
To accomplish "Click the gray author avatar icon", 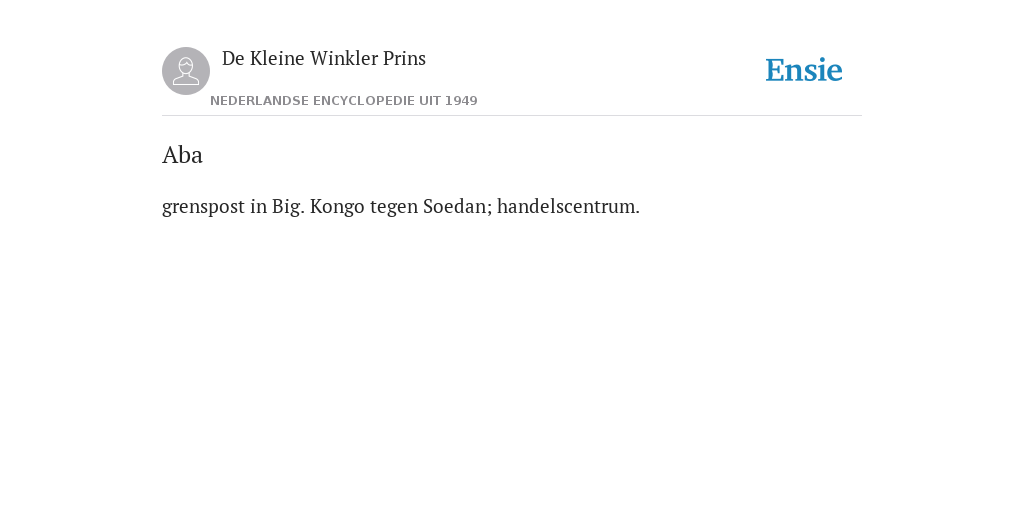I will [x=186, y=71].
